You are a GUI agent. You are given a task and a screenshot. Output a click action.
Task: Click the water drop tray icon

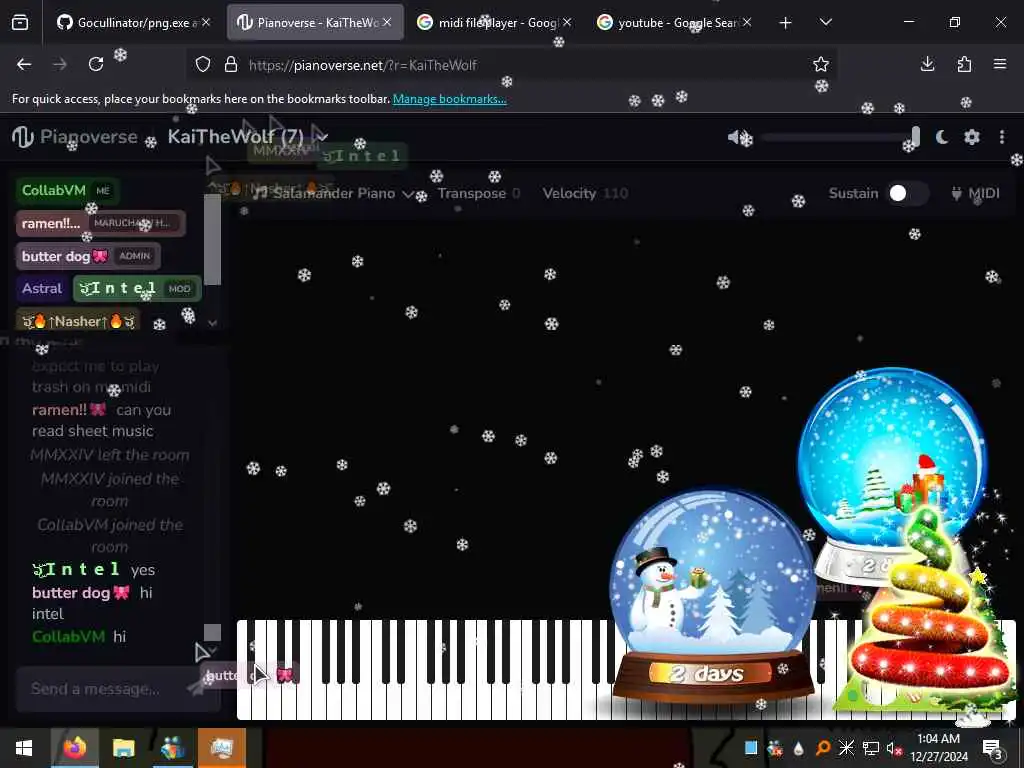pos(798,749)
